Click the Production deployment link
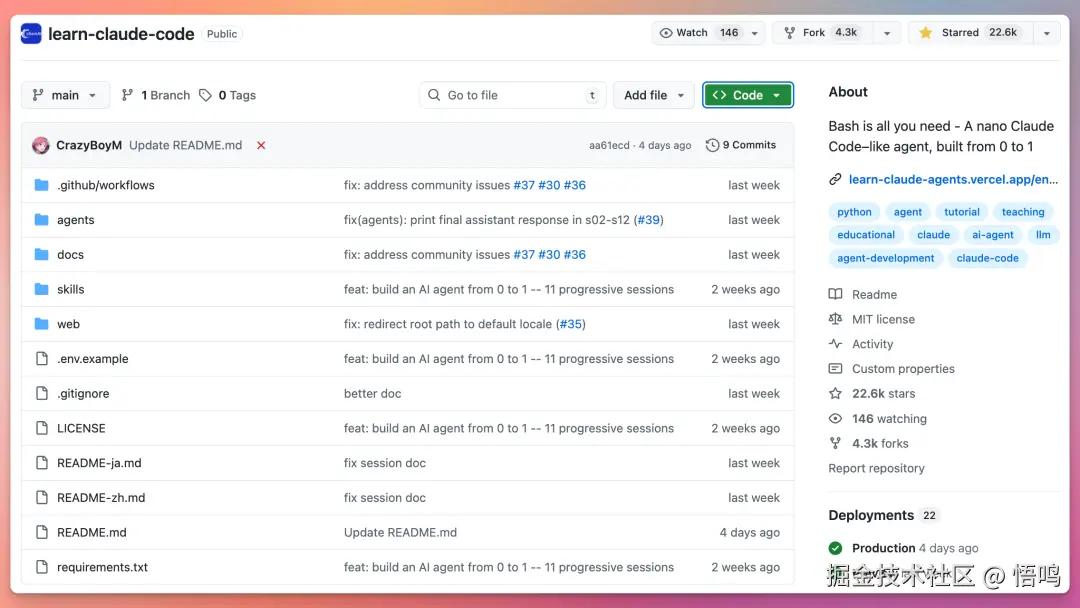This screenshot has width=1080, height=608. (883, 548)
